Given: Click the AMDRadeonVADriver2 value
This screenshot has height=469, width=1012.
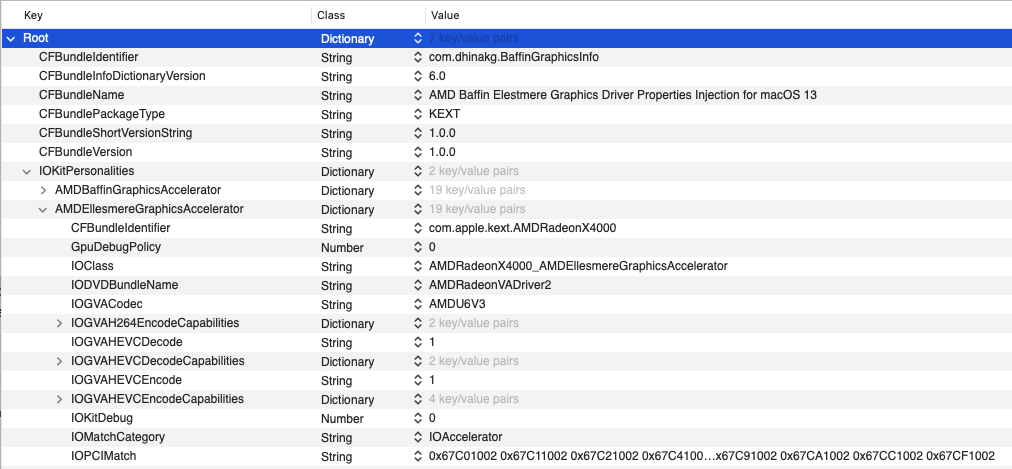Looking at the screenshot, I should (x=490, y=285).
